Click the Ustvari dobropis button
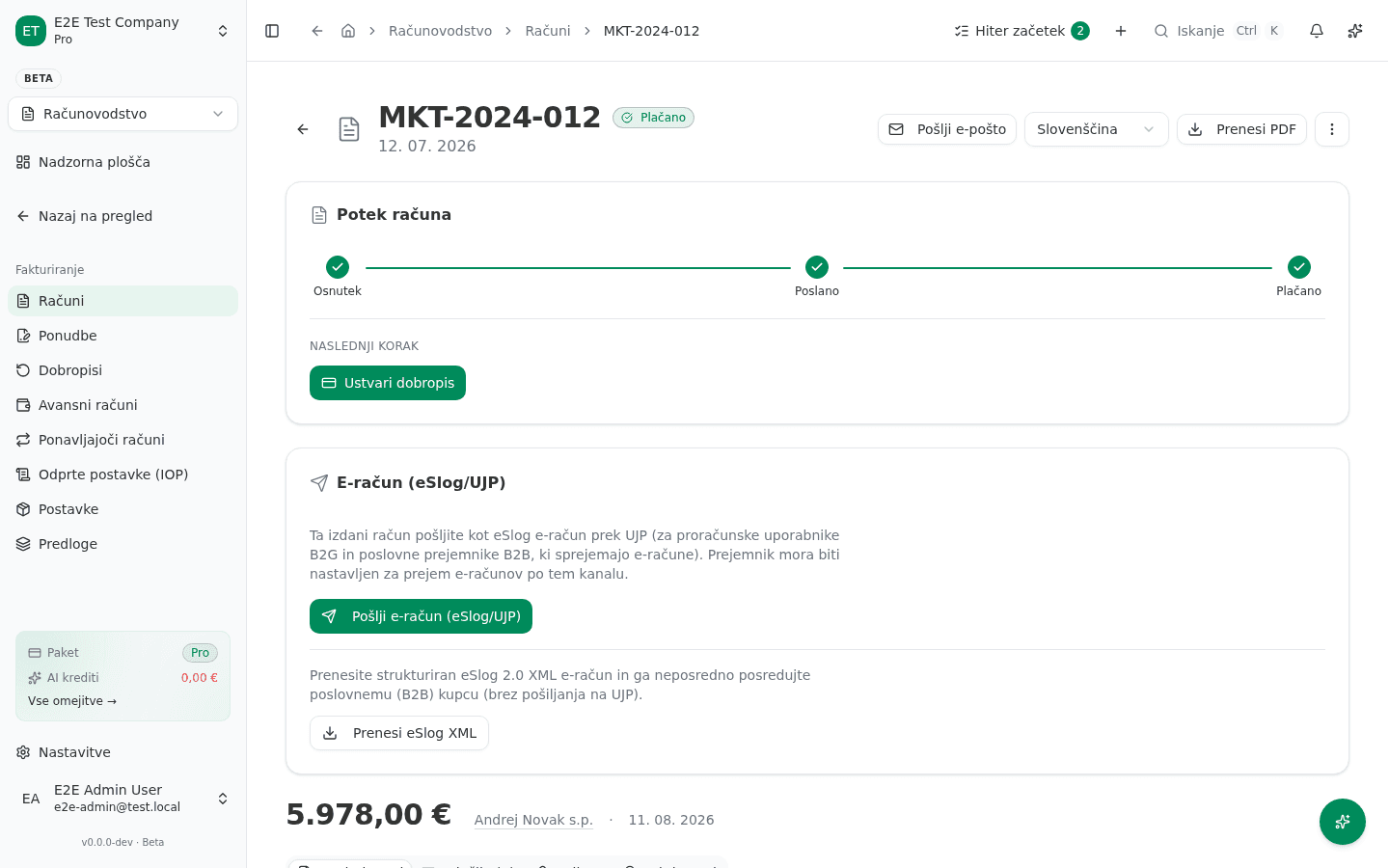 (x=388, y=383)
